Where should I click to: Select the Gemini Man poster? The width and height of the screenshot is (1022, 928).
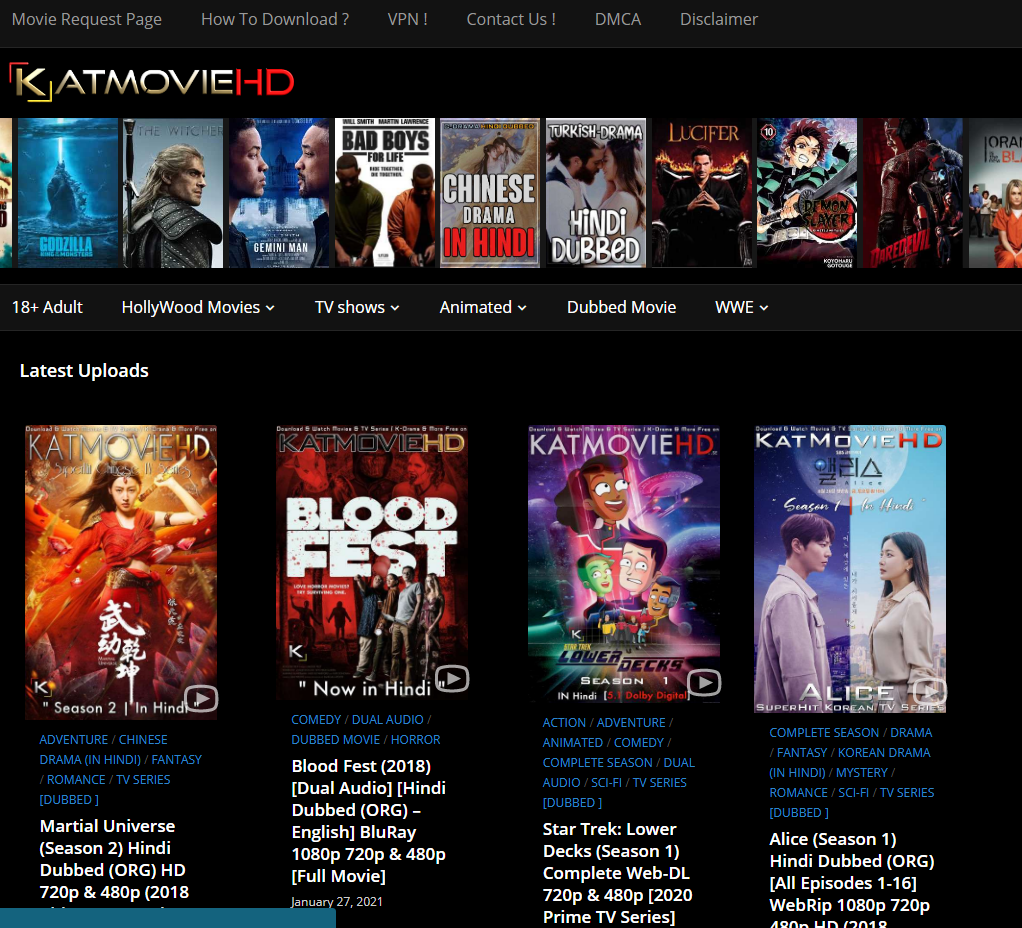(x=279, y=193)
